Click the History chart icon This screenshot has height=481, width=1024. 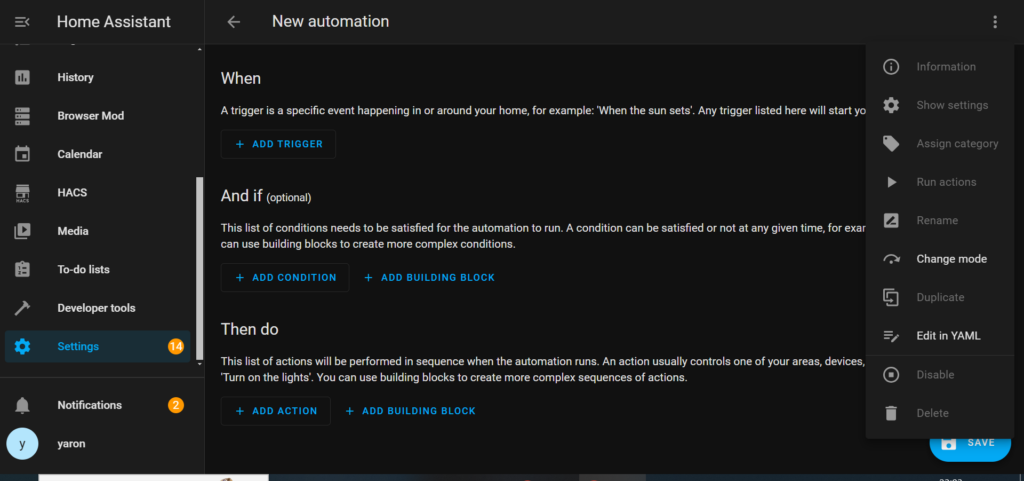click(x=22, y=78)
